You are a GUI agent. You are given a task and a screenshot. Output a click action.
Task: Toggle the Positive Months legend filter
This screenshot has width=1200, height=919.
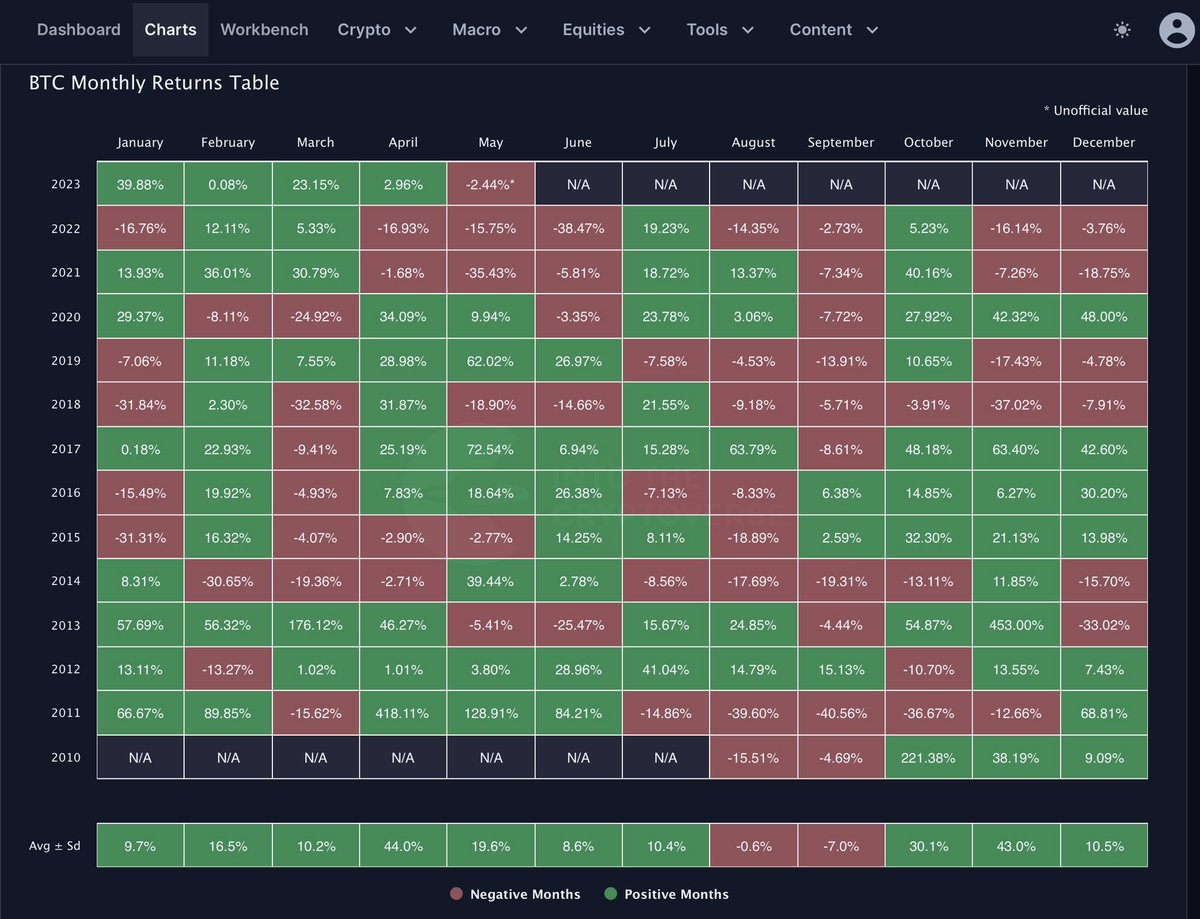(666, 894)
